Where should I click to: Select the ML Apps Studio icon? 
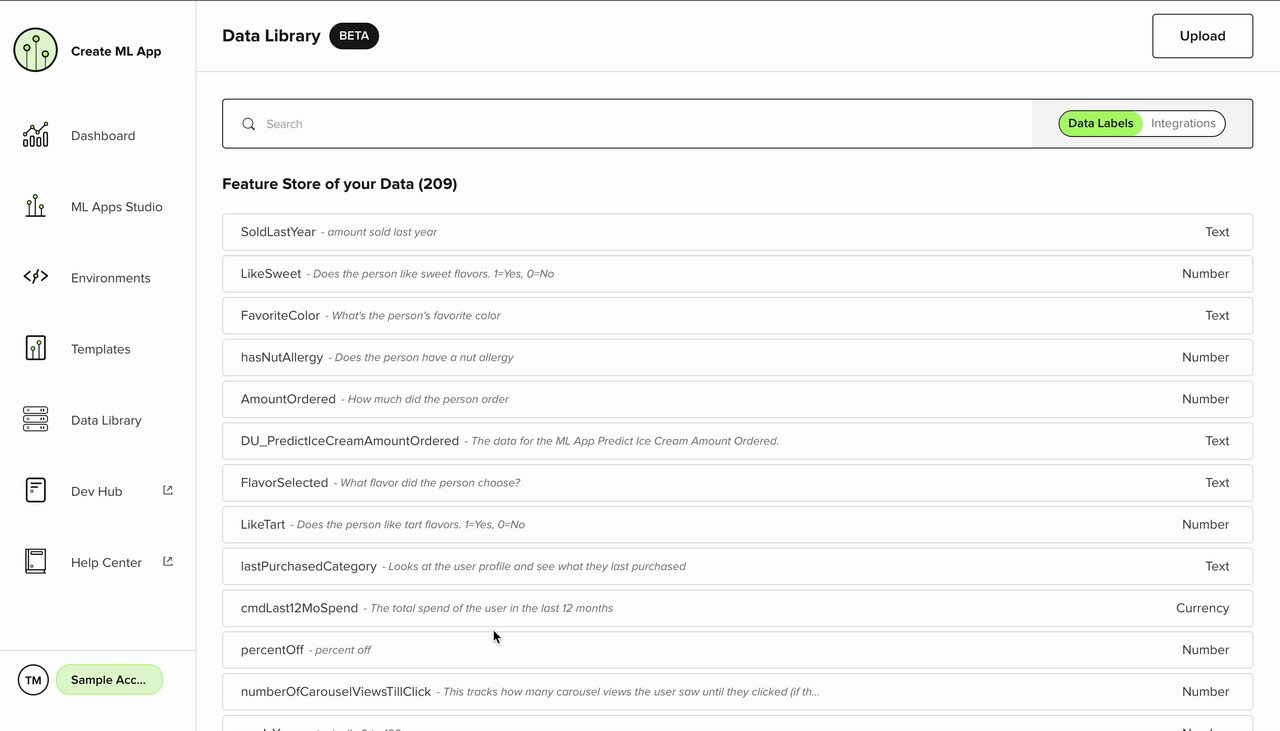(x=36, y=207)
